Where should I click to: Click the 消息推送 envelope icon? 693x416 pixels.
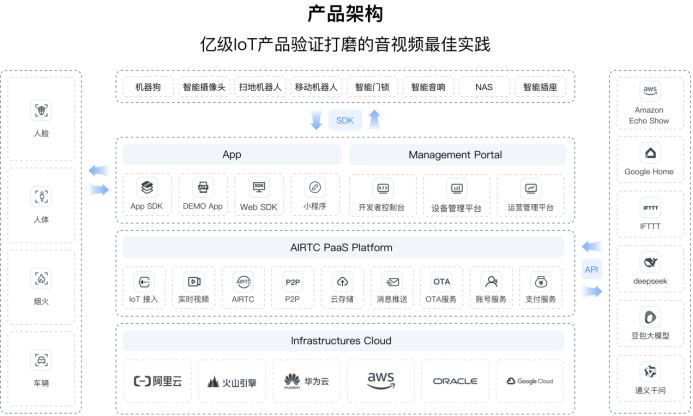[393, 282]
